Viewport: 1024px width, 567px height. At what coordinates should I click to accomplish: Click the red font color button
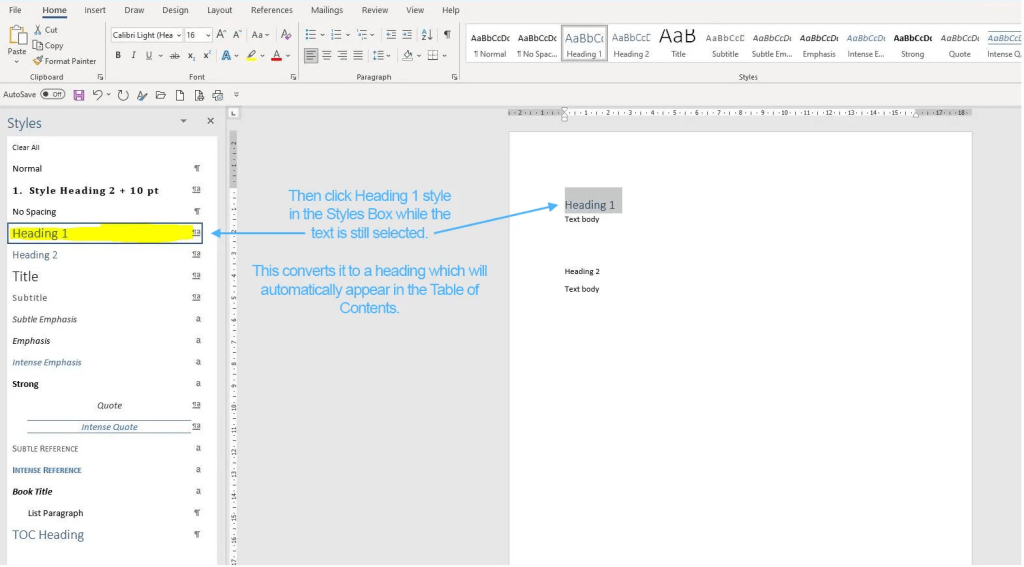tap(276, 56)
